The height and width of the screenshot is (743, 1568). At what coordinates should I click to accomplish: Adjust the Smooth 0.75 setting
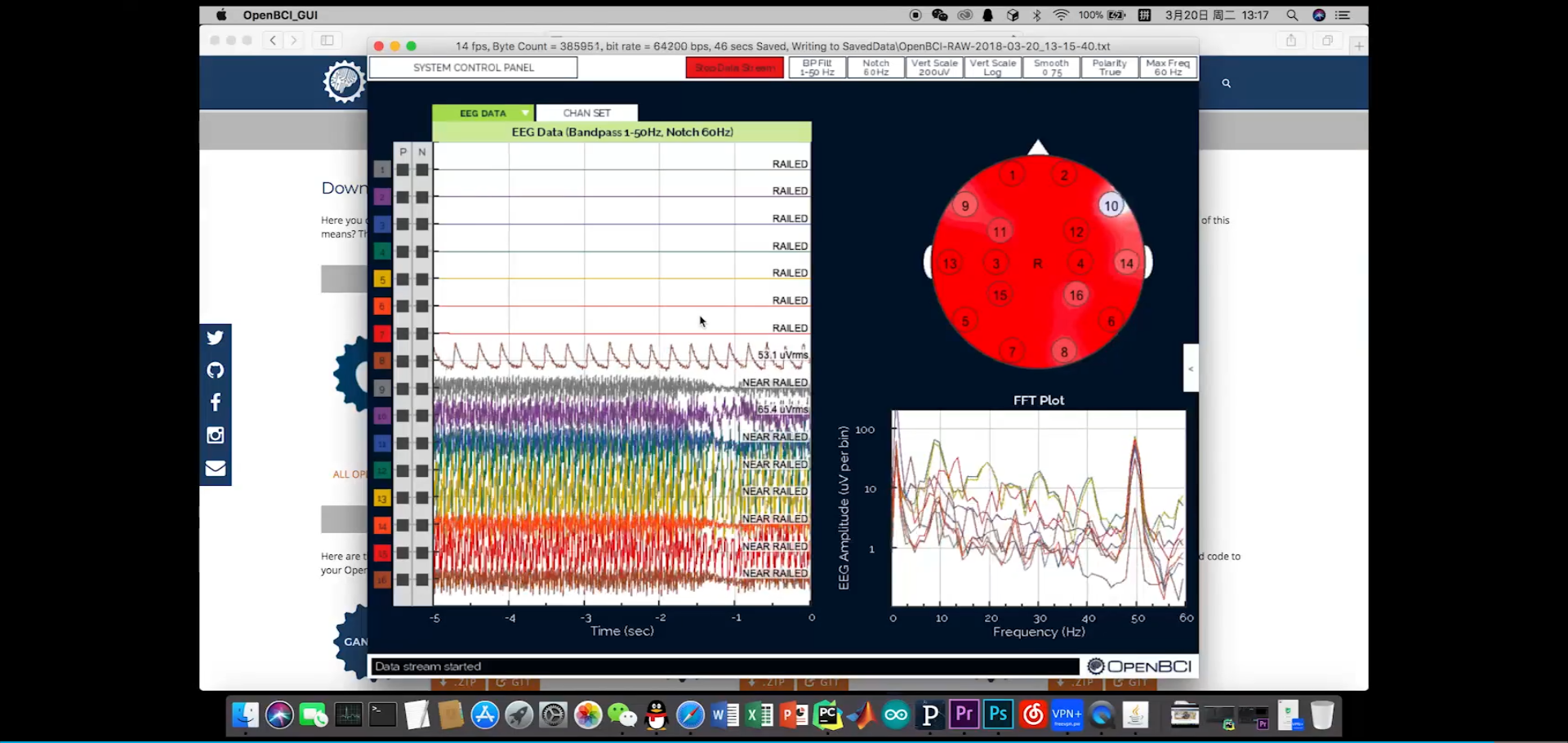(x=1051, y=68)
